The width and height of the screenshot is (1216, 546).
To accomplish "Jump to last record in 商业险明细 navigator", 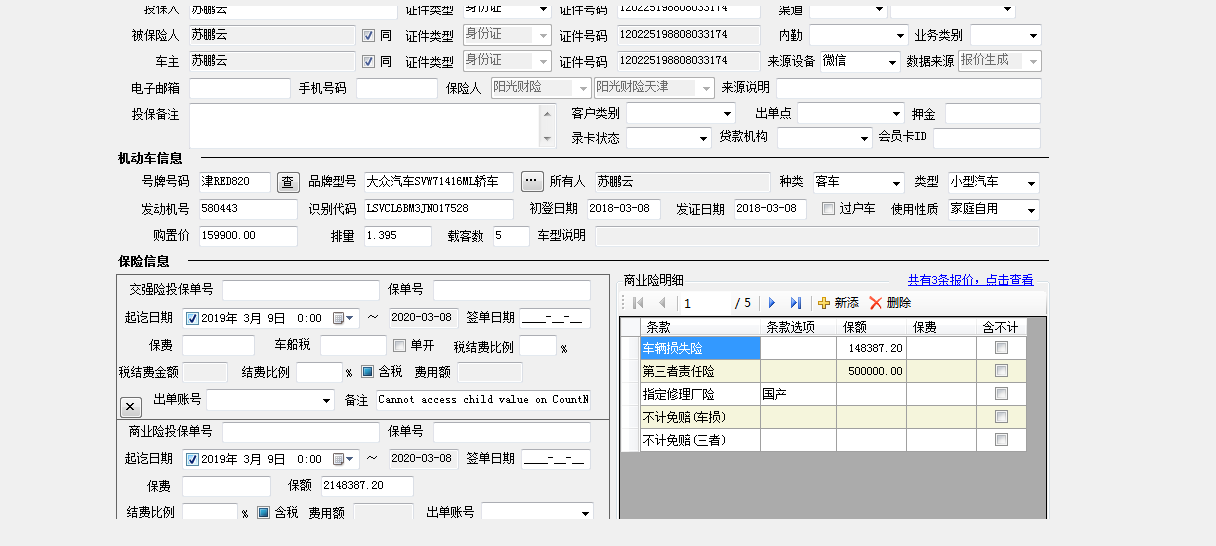I will coord(796,303).
